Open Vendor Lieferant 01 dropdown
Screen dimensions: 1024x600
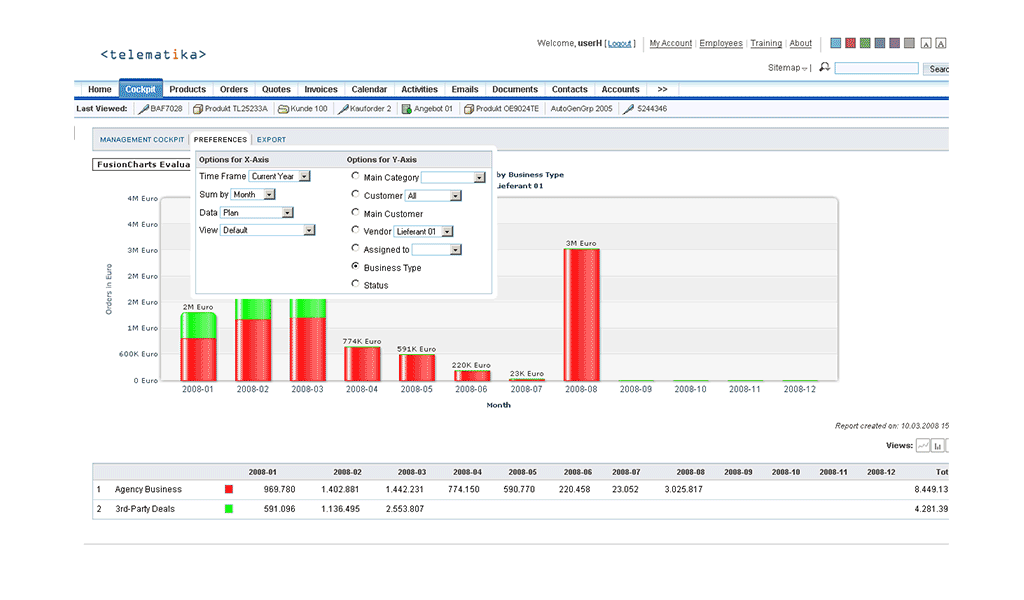(424, 232)
